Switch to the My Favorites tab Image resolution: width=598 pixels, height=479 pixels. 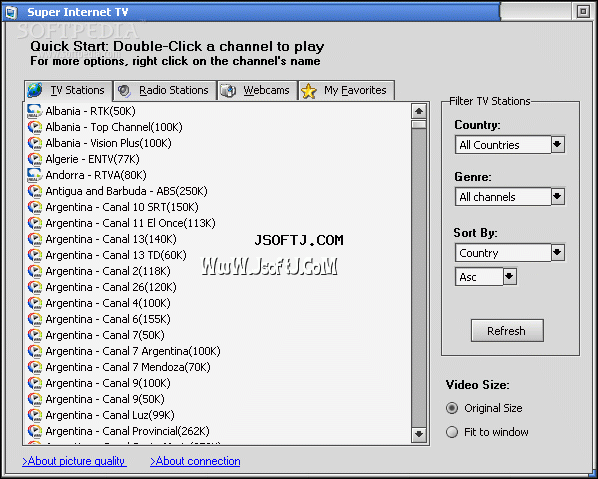pos(346,91)
